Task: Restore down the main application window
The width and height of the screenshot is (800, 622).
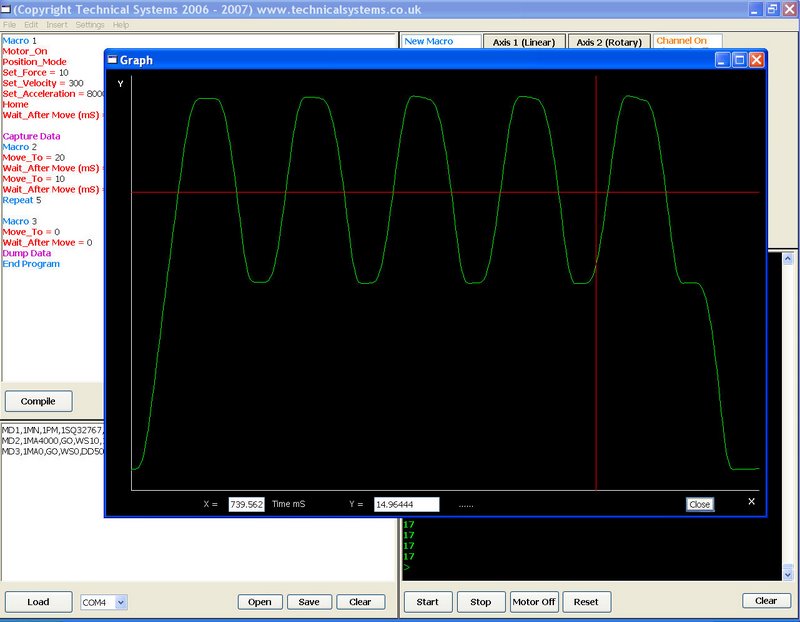Action: [772, 9]
